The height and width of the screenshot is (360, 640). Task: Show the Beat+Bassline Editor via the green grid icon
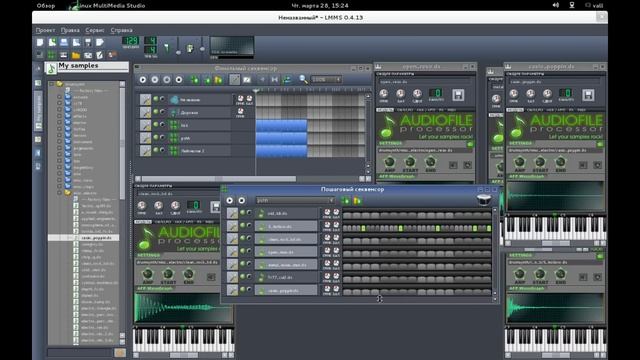52,55
